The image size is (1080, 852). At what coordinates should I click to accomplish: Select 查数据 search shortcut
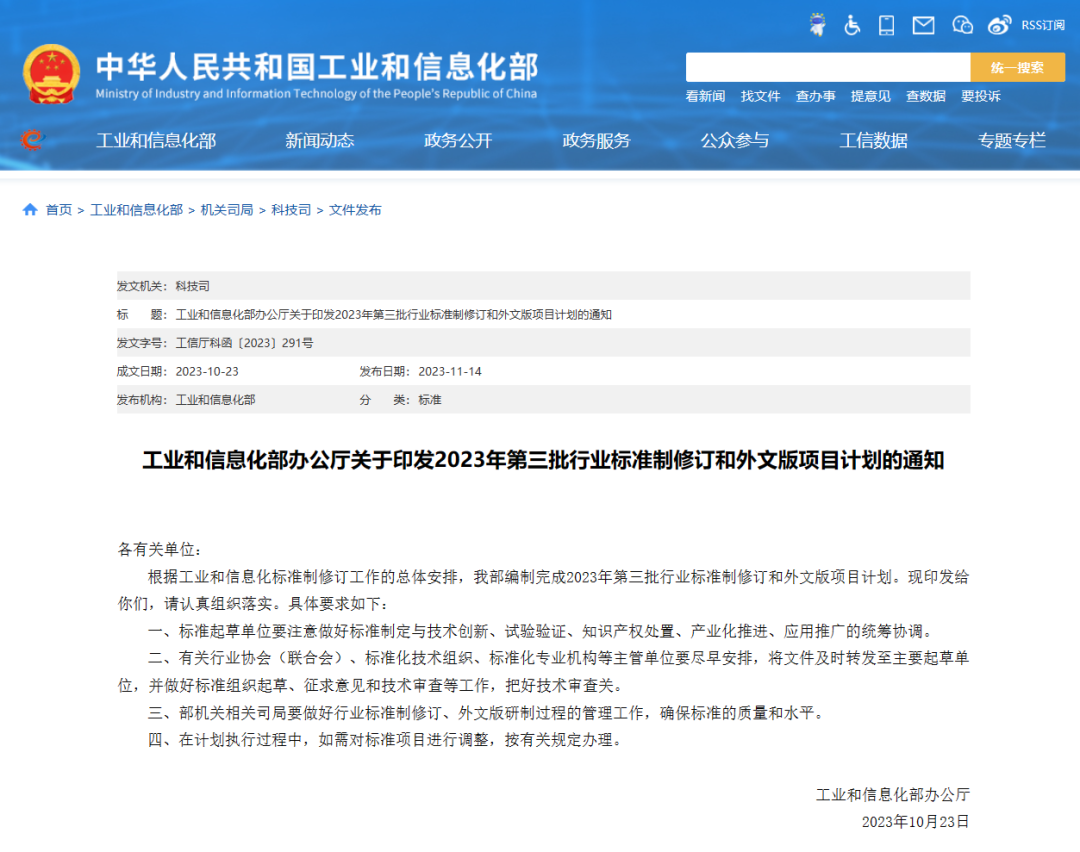click(926, 96)
